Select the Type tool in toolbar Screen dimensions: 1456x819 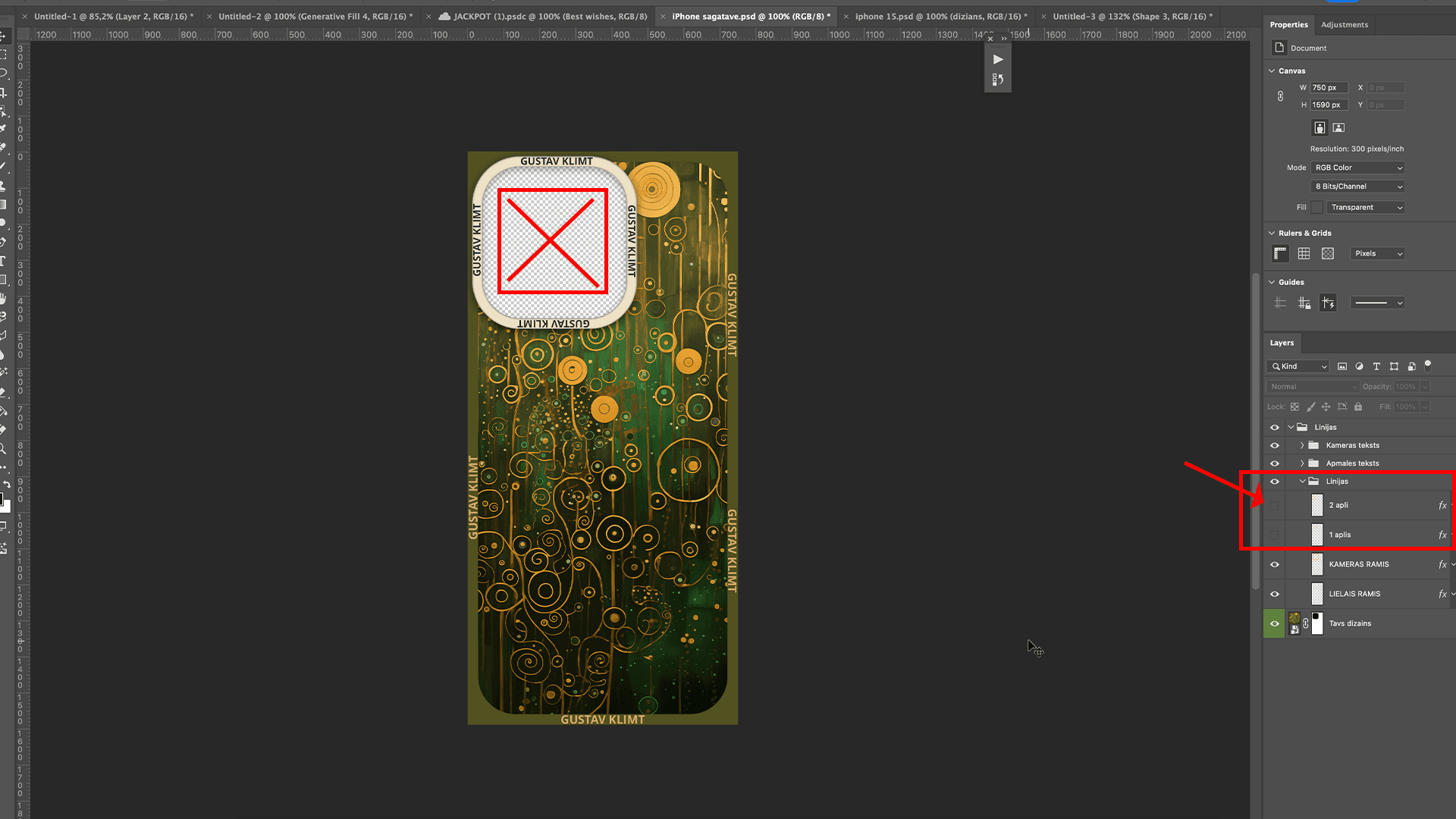(3, 261)
